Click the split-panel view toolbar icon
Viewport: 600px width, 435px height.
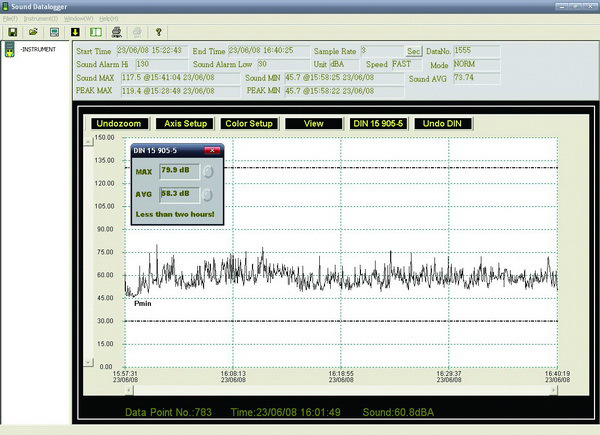(96, 32)
